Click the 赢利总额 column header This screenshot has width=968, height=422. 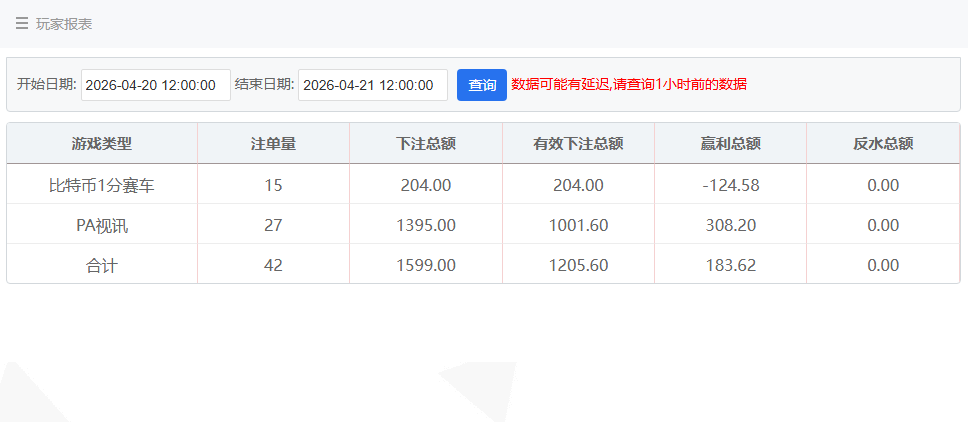730,143
